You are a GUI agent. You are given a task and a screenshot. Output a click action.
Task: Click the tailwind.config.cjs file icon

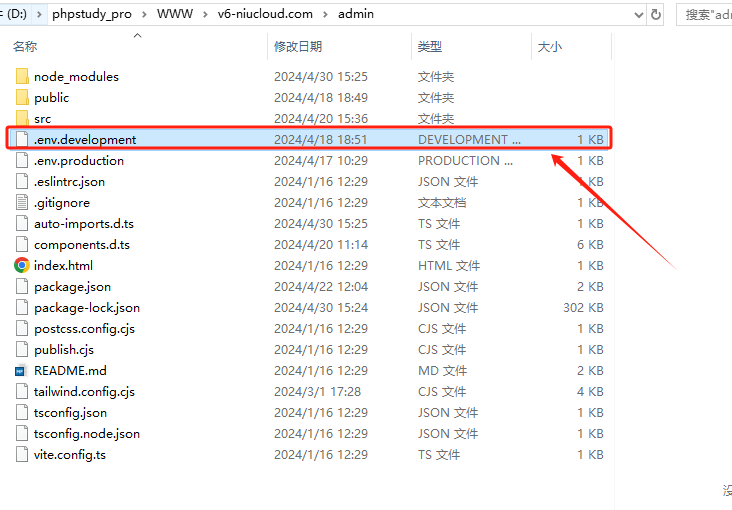coord(22,391)
